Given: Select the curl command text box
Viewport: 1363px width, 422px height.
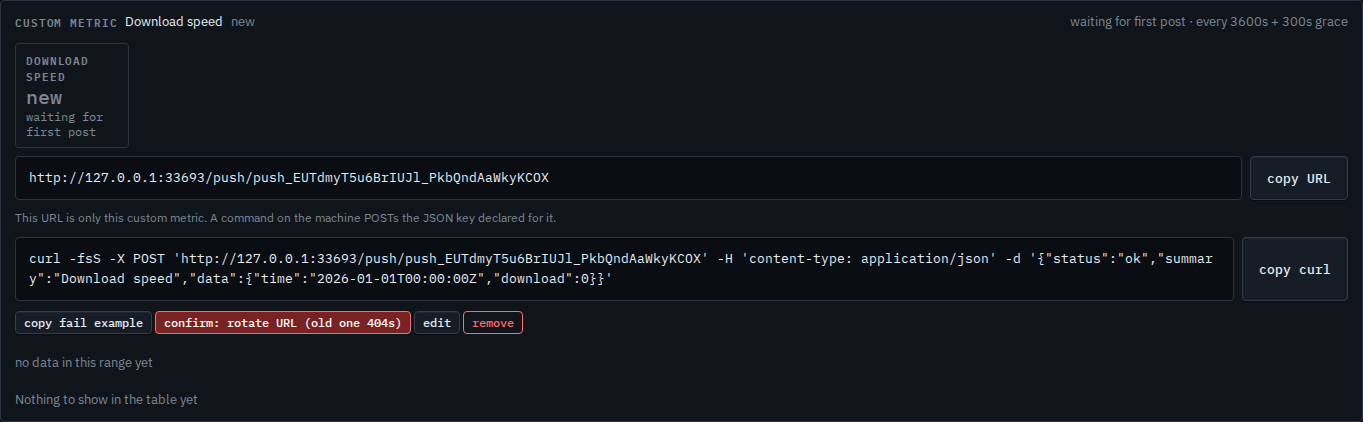Looking at the screenshot, I should pyautogui.click(x=624, y=269).
